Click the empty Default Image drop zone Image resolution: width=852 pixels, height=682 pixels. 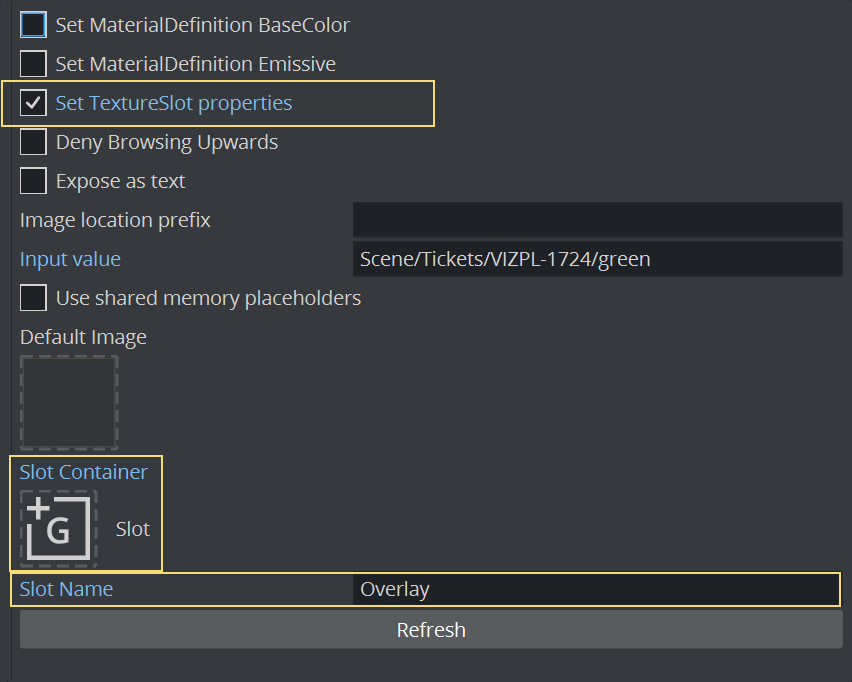click(69, 403)
